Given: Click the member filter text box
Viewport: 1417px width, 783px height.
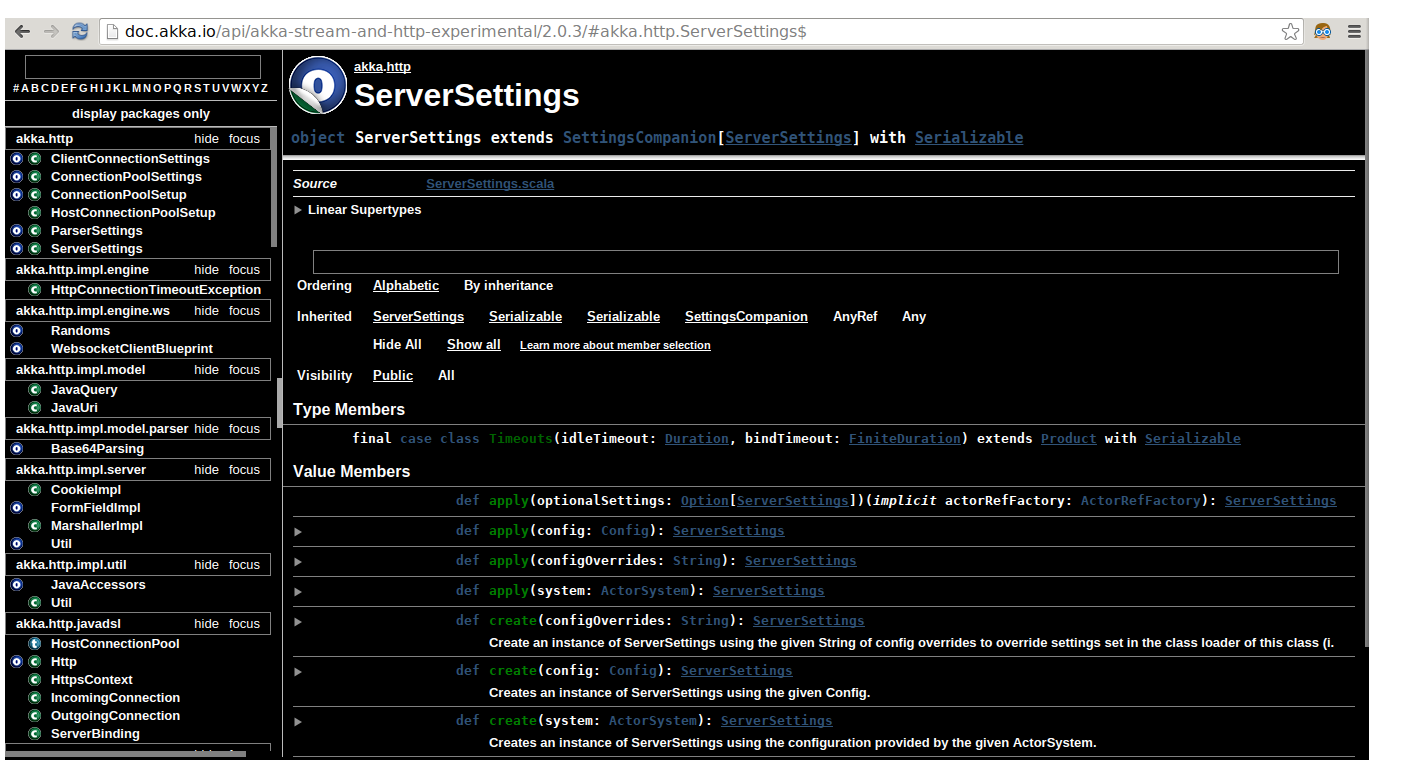Looking at the screenshot, I should (825, 262).
